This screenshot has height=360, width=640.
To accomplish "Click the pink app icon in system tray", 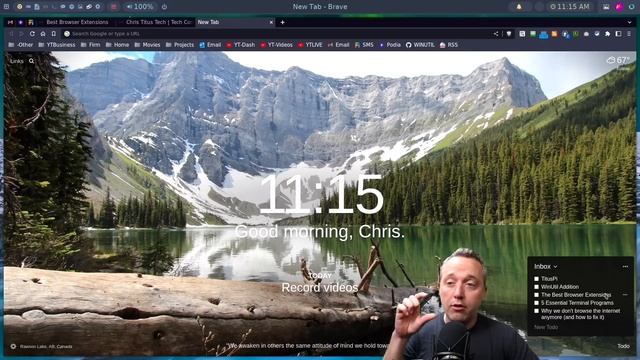I will (620, 7).
